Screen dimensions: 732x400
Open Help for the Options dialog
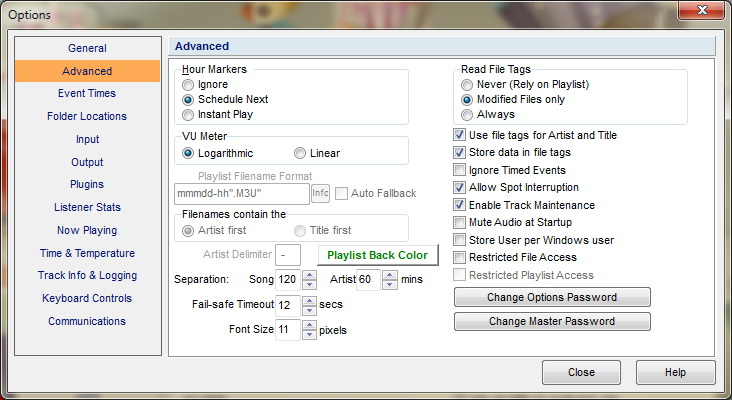pos(676,372)
